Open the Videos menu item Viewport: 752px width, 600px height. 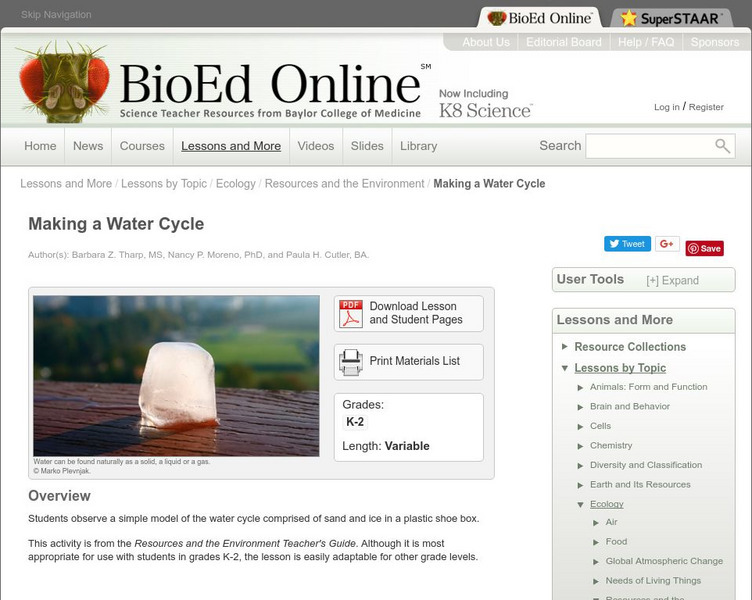point(316,146)
